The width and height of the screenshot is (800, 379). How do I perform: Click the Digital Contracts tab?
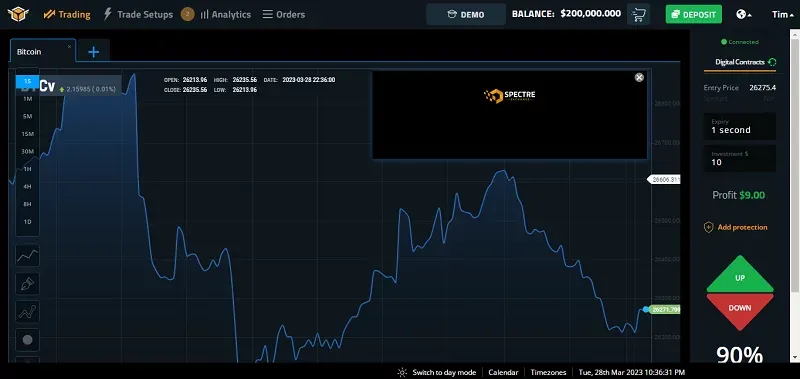740,62
